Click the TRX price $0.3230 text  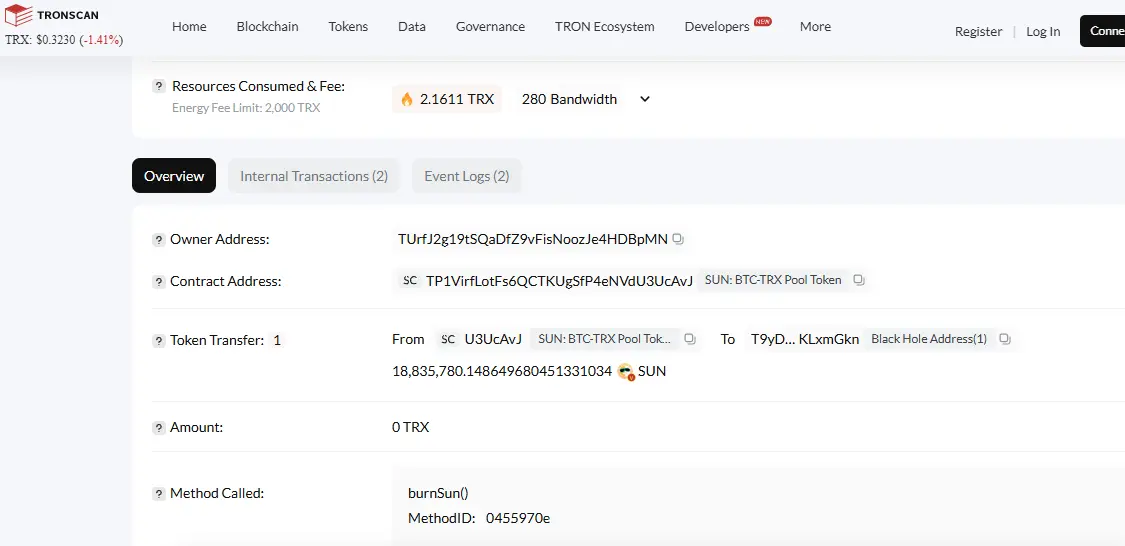[56, 40]
